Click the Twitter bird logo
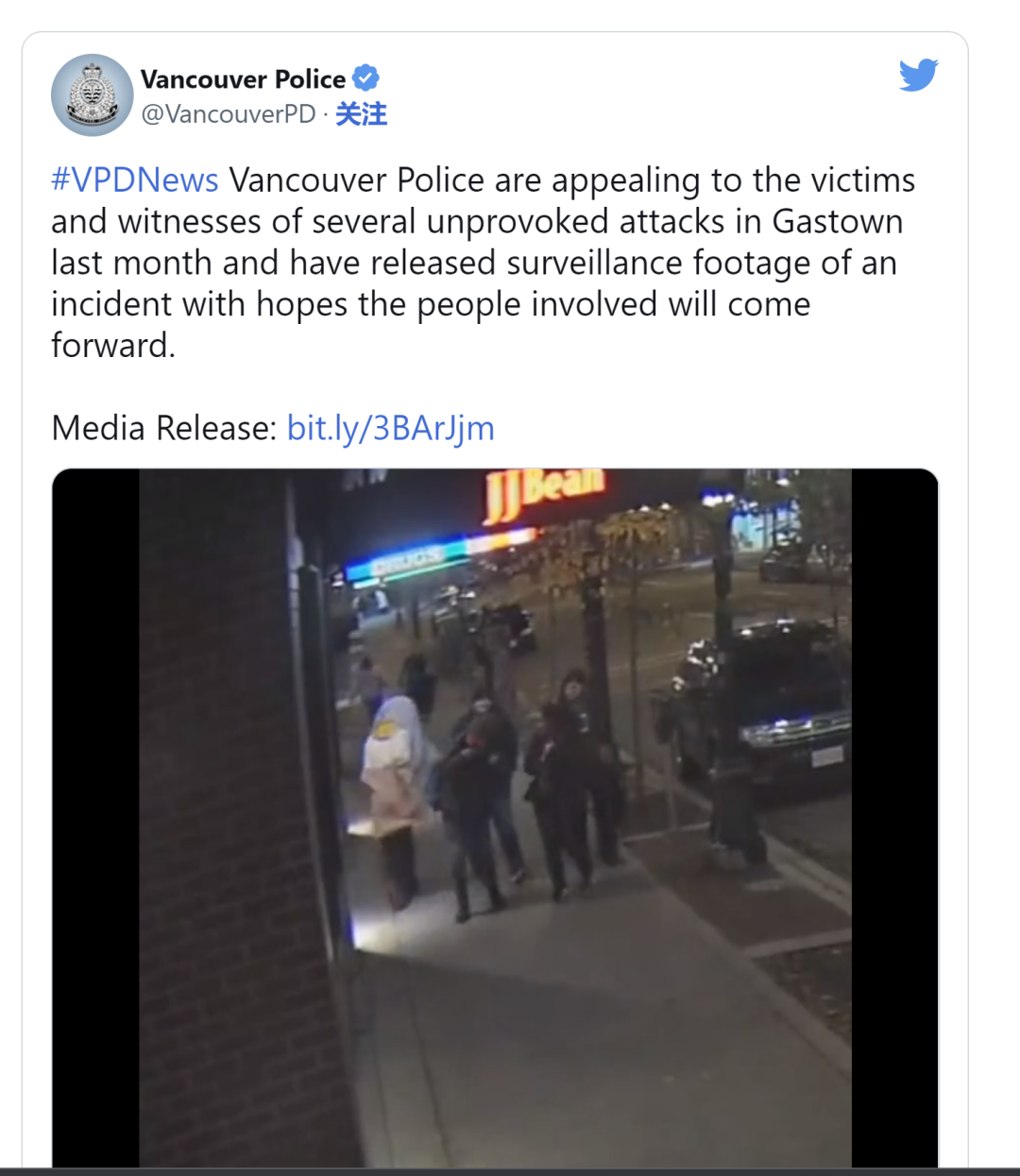The image size is (1020, 1176). click(918, 75)
